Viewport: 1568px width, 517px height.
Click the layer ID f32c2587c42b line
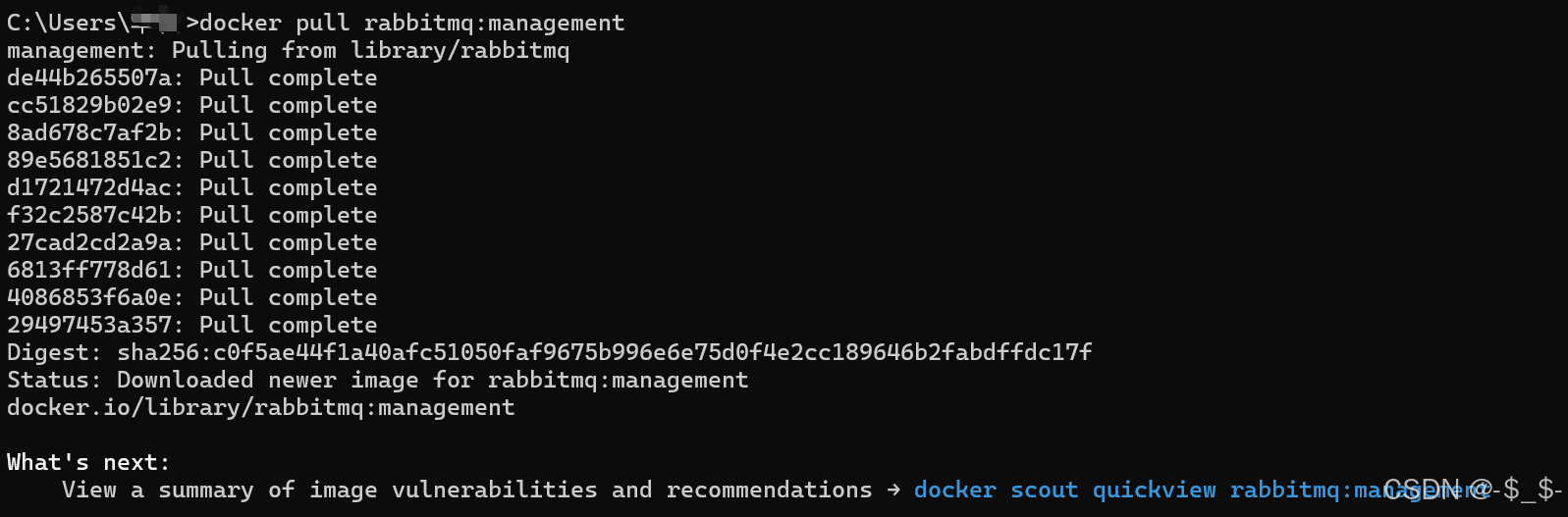(x=191, y=215)
